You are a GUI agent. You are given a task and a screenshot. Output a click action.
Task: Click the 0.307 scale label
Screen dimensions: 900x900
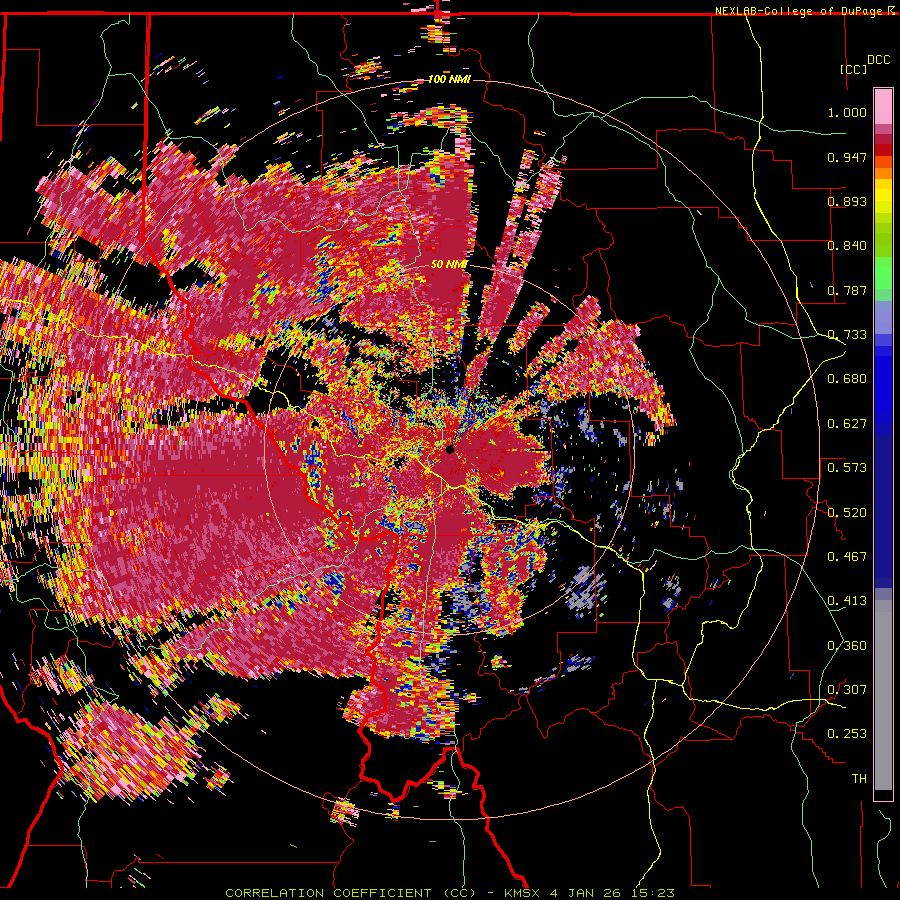point(847,690)
